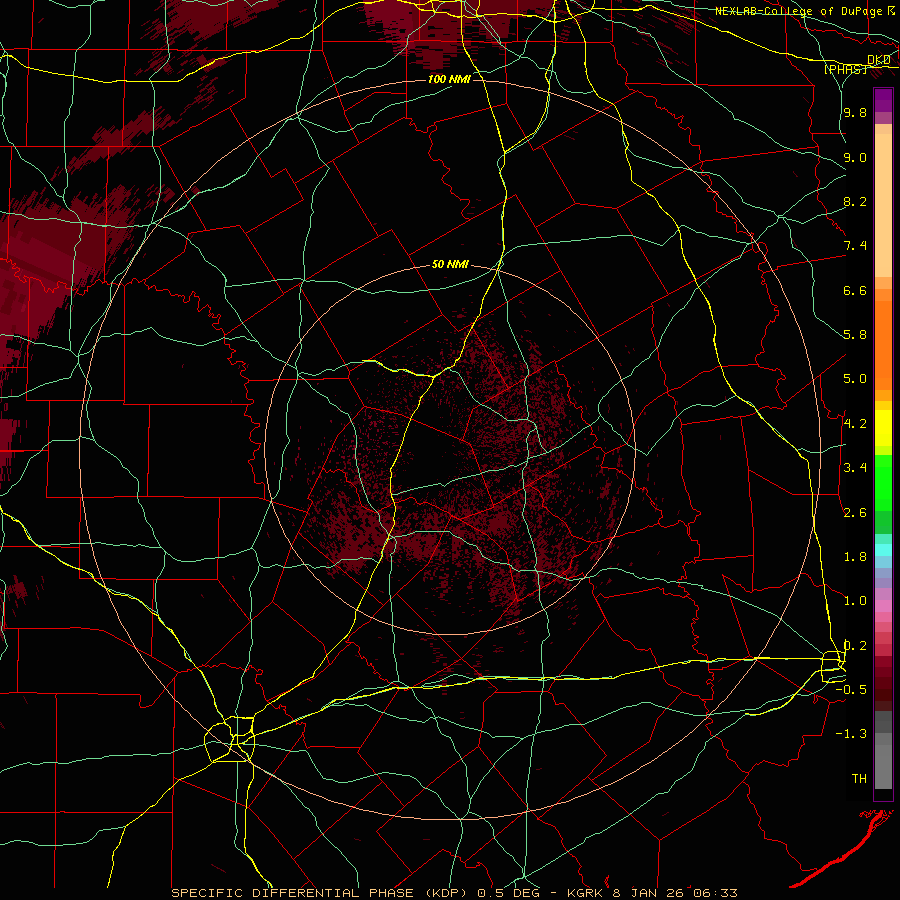Pick the light orange band of the color bar
This screenshot has height=900, width=900.
click(883, 205)
